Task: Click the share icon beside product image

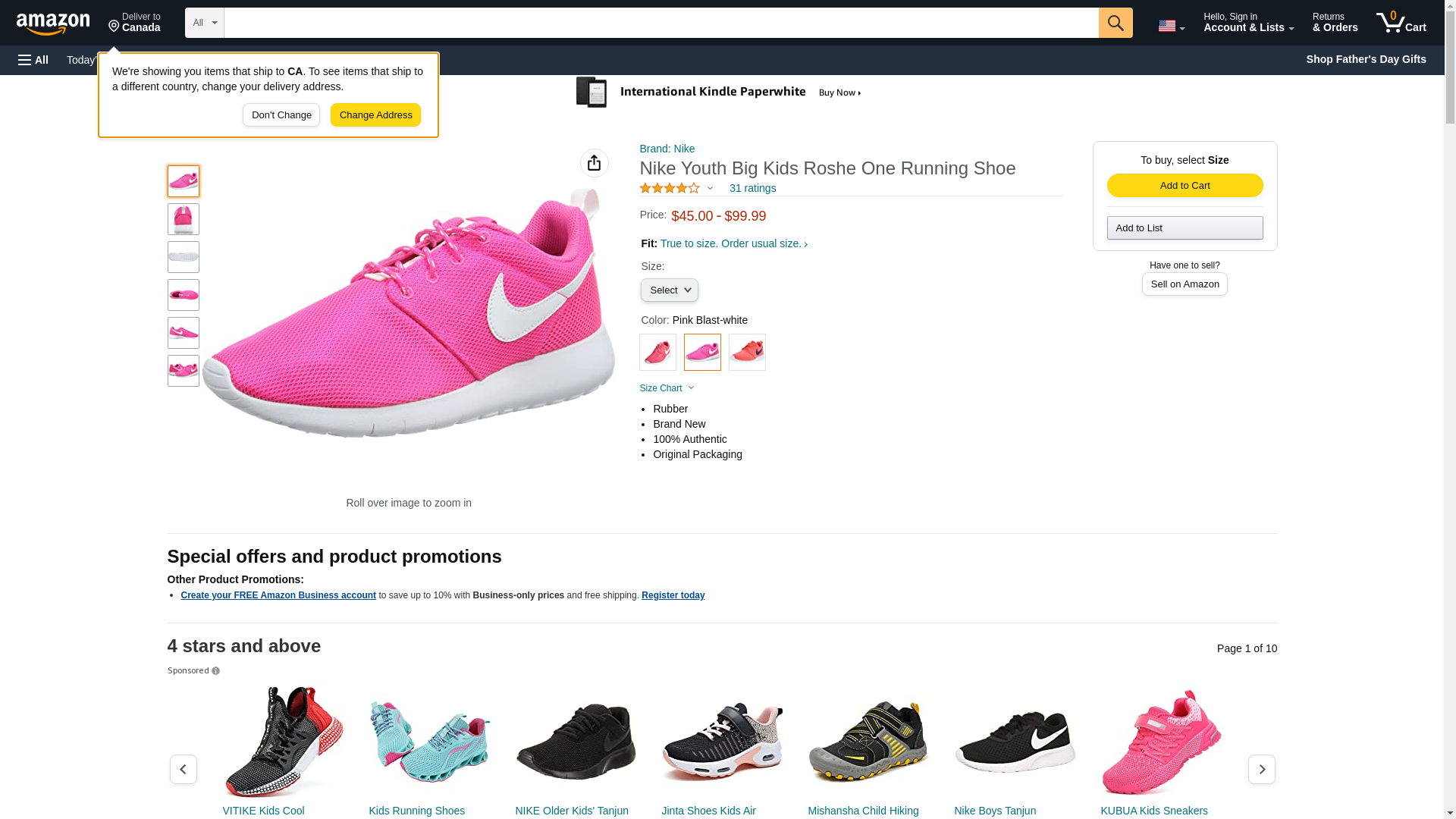Action: [x=594, y=163]
